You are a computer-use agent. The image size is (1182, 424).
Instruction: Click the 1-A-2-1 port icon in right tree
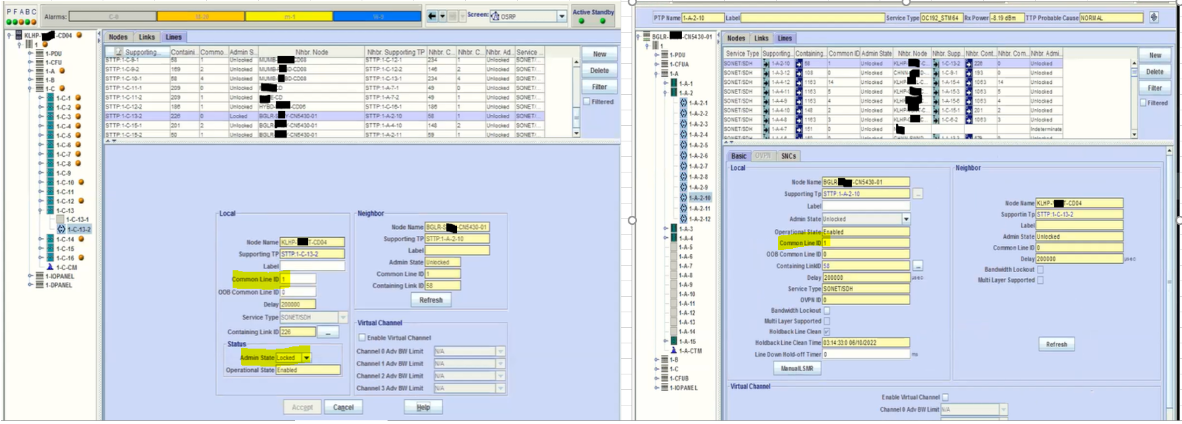[x=684, y=103]
